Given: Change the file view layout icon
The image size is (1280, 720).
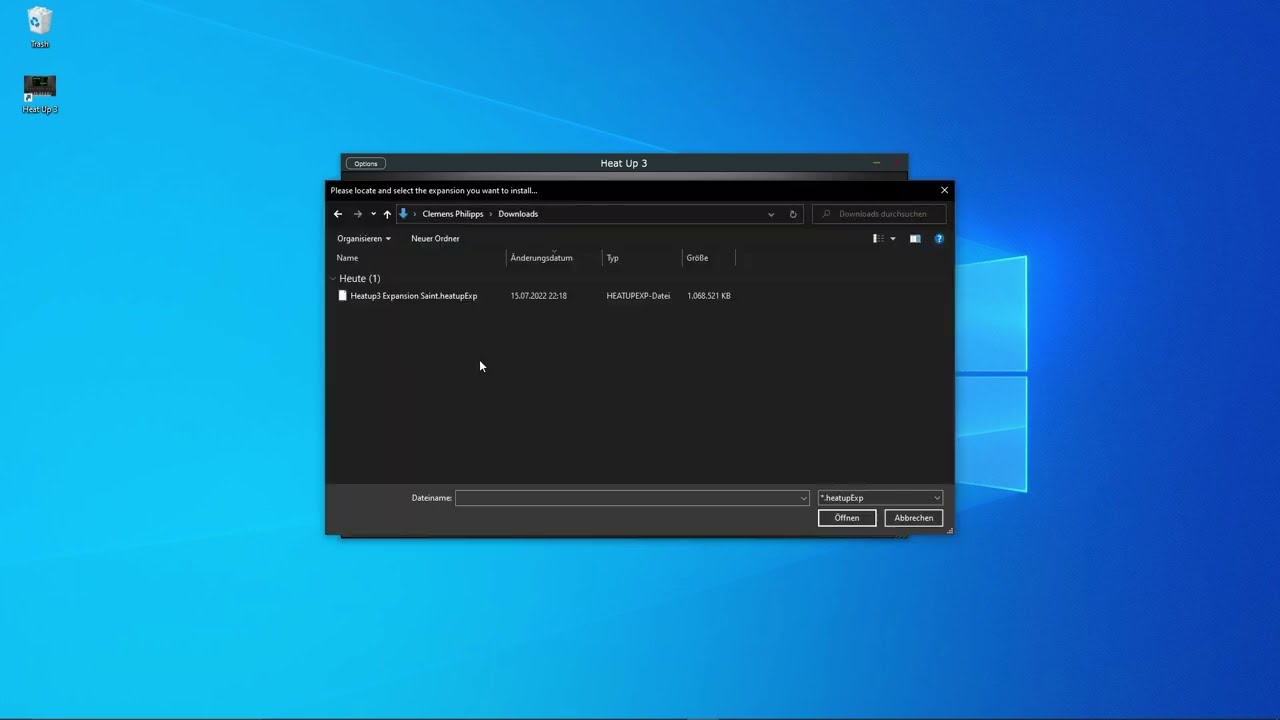Looking at the screenshot, I should click(878, 239).
